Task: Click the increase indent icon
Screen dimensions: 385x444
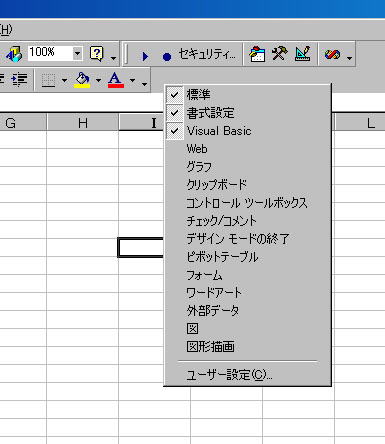Action: (19, 79)
